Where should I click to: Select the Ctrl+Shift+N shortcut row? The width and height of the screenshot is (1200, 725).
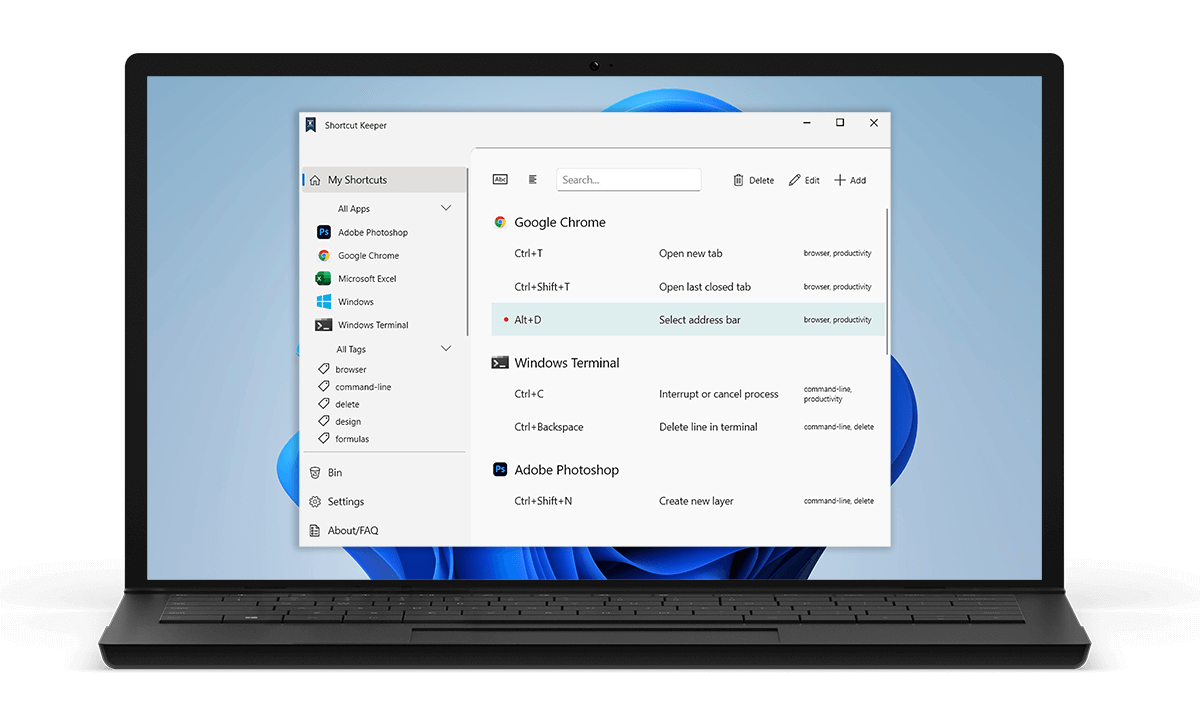pyautogui.click(x=688, y=501)
